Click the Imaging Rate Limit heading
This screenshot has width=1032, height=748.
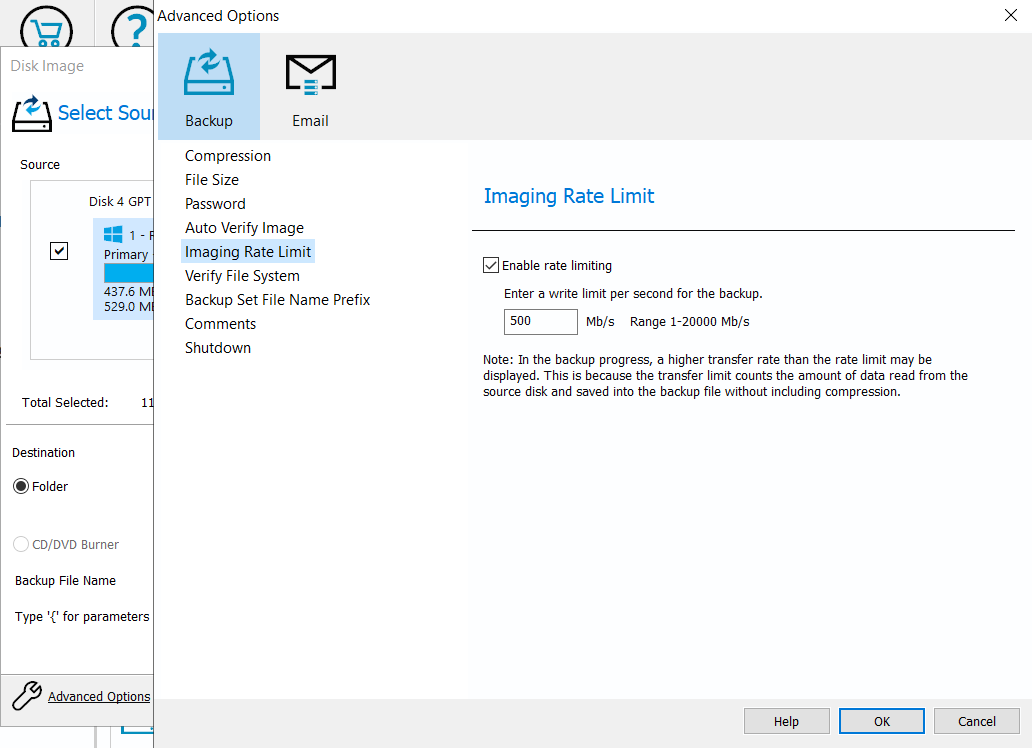pyautogui.click(x=569, y=196)
